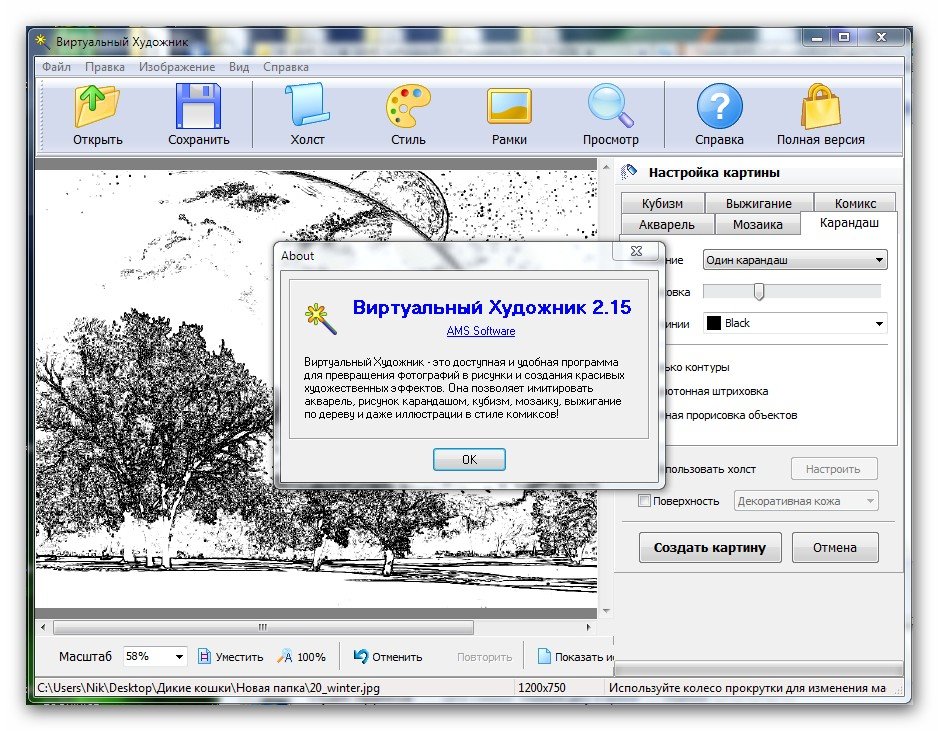
Task: Open the Холст canvas scroll tool
Action: pyautogui.click(x=307, y=107)
